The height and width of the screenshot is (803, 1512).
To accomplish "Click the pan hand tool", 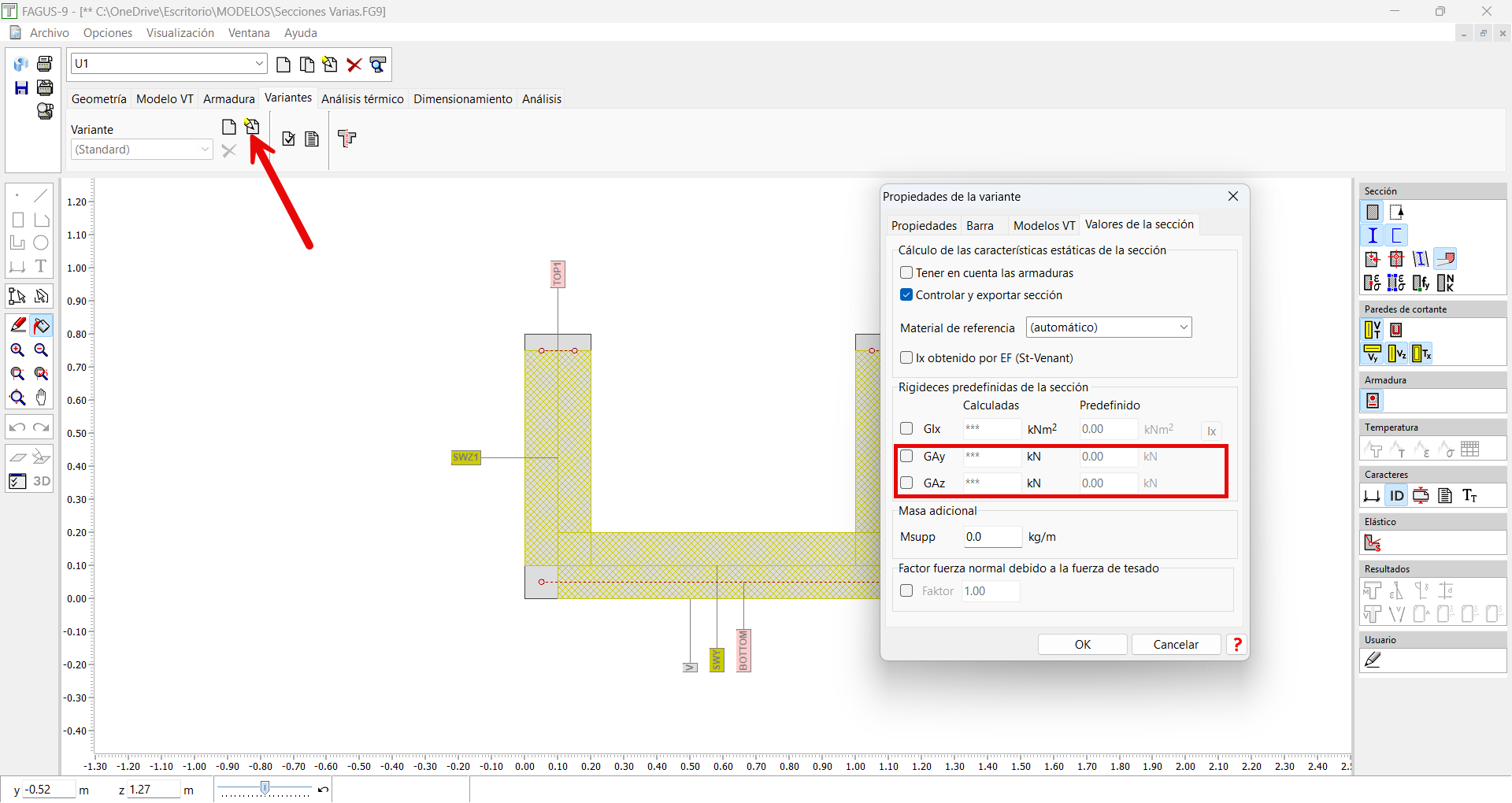I will point(41,398).
